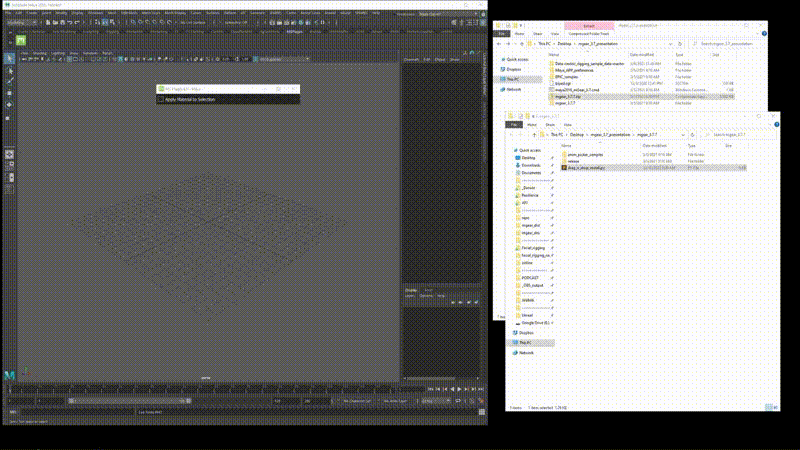Go up one folder in lower Explorer
Viewport: 800px width, 450px height.
pos(534,135)
